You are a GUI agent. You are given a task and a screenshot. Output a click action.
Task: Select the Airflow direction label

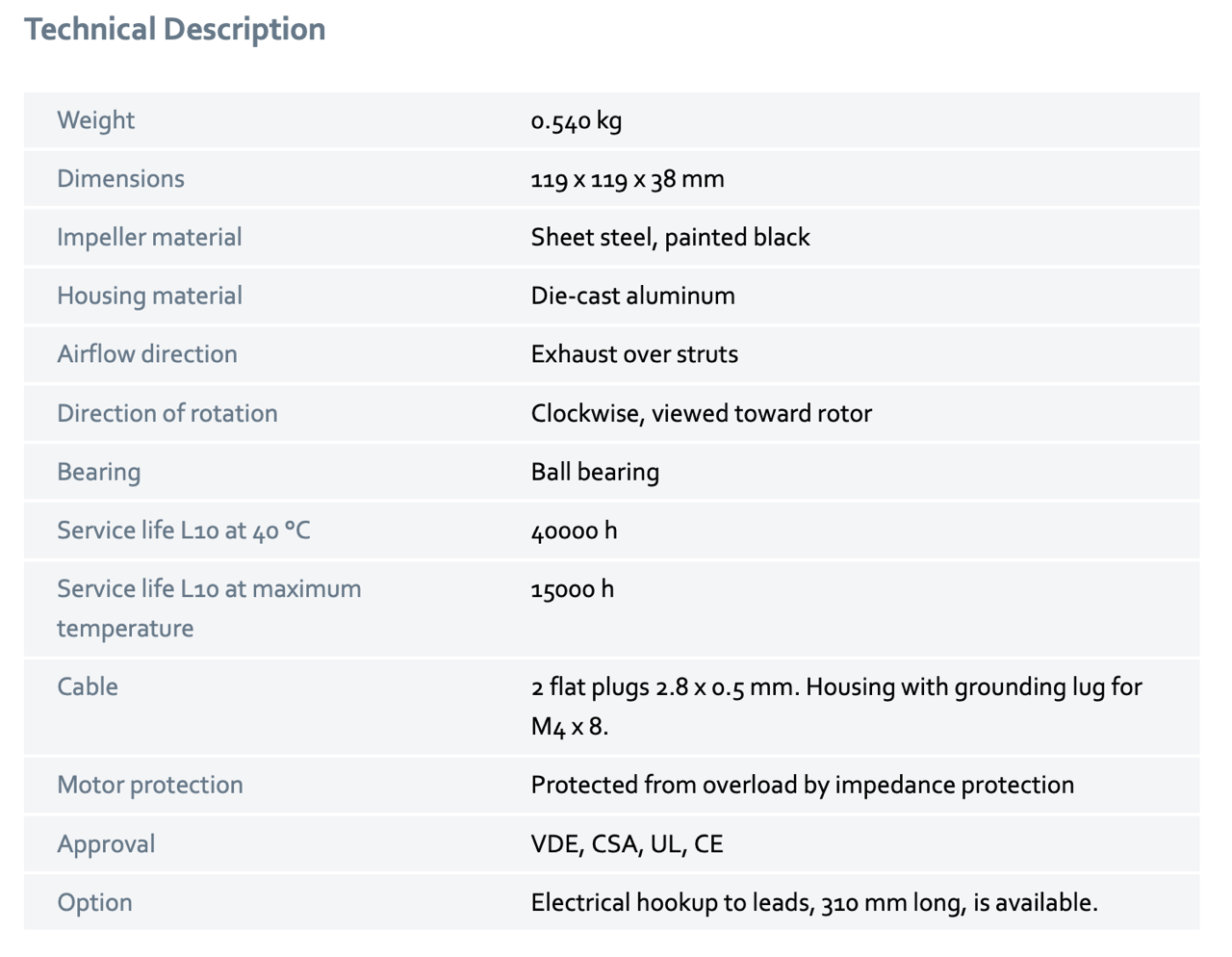pos(146,354)
